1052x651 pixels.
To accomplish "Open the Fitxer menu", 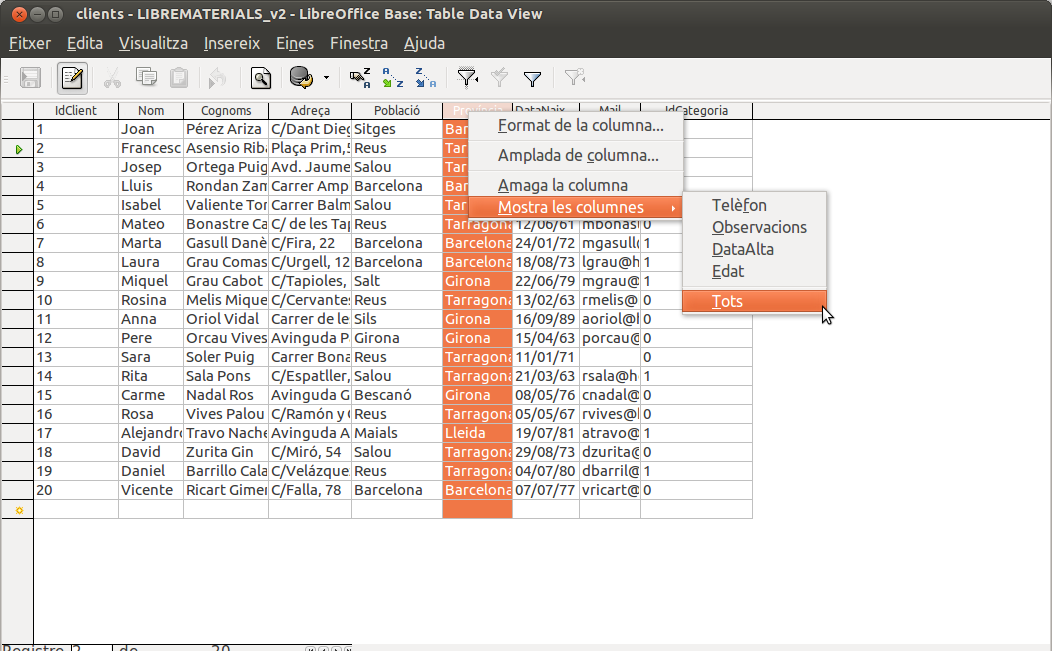I will click(30, 43).
